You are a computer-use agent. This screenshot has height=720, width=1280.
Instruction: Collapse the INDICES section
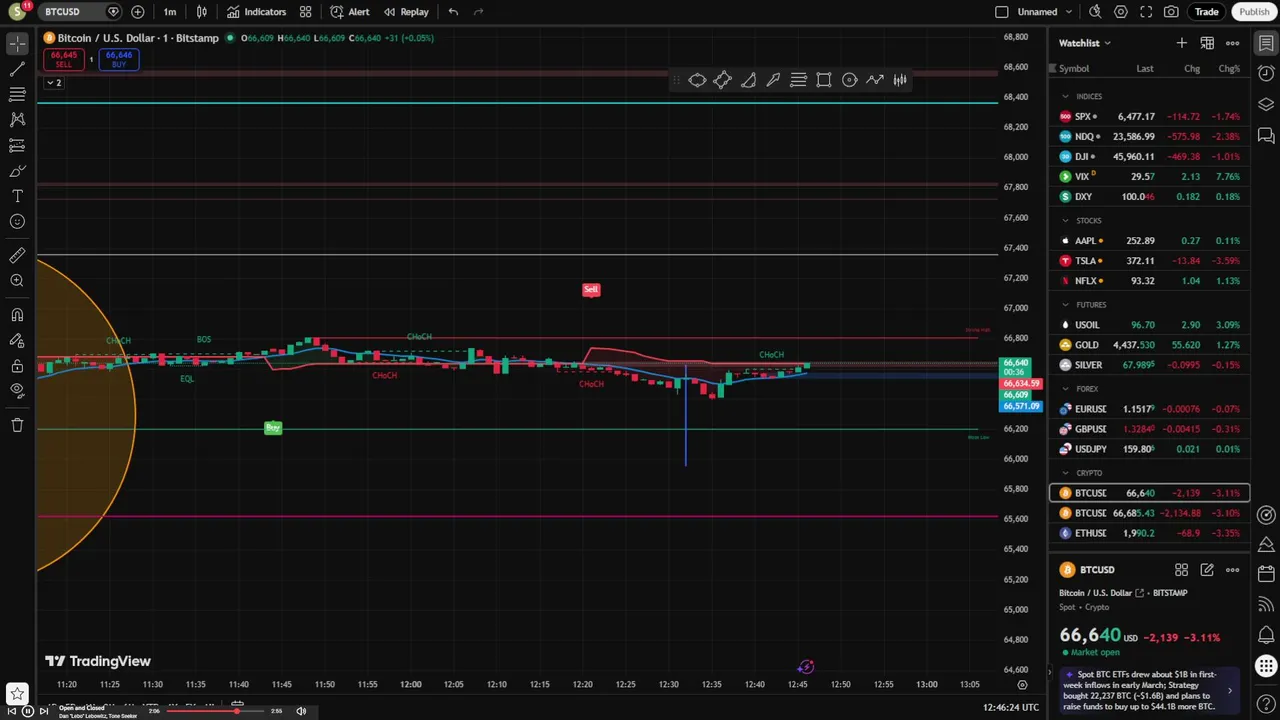coord(1067,96)
